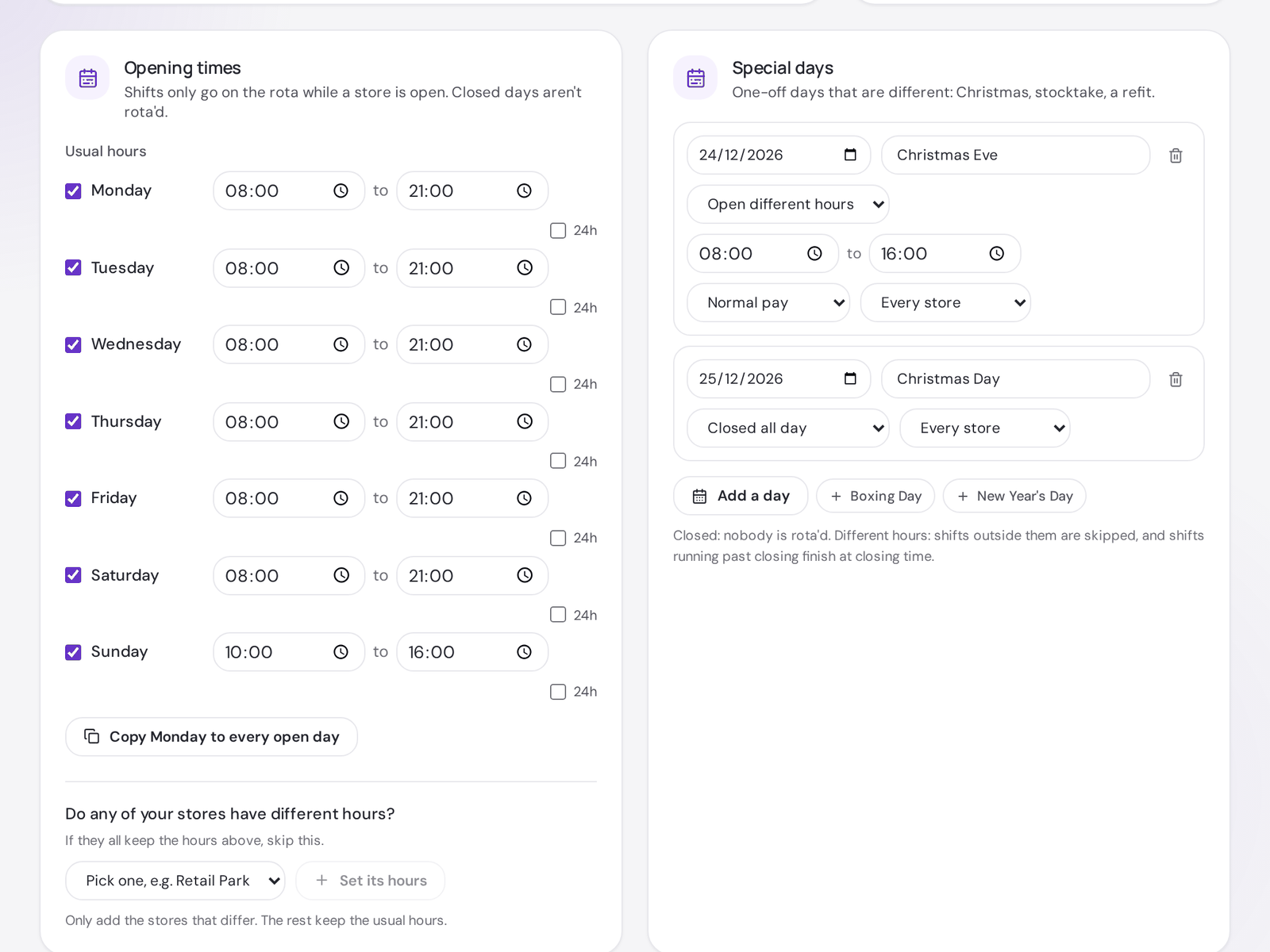Delete the Christmas Day special day
The image size is (1270, 952).
(x=1176, y=379)
